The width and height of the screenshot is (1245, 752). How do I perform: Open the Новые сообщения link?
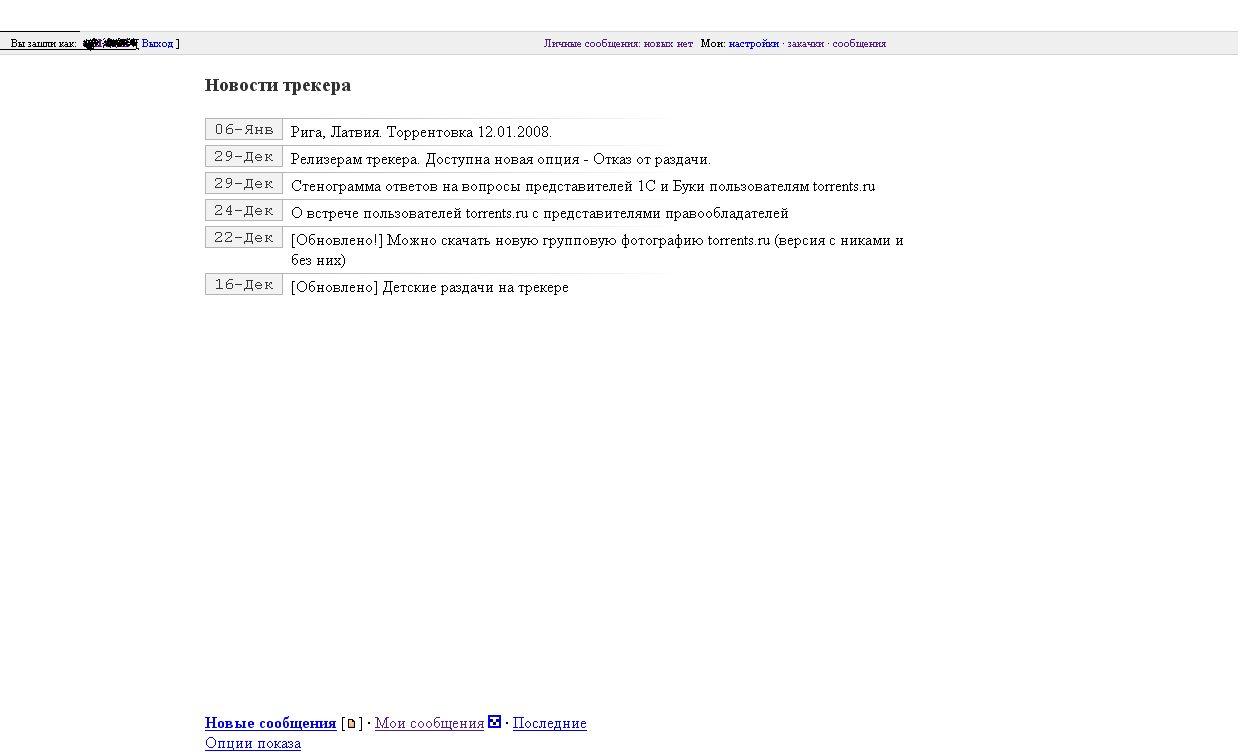pyautogui.click(x=270, y=723)
